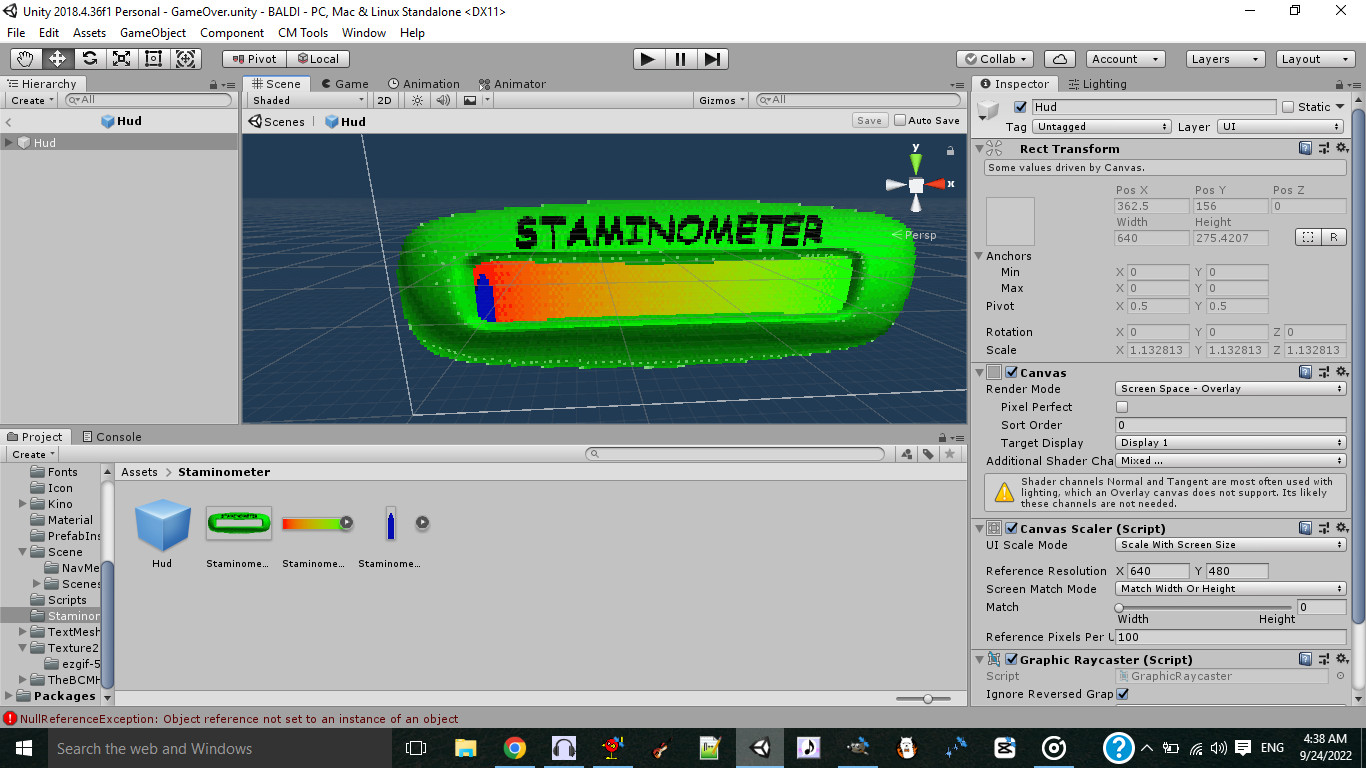Image resolution: width=1366 pixels, height=768 pixels.
Task: Open the anchor presets box
Action: (1010, 221)
